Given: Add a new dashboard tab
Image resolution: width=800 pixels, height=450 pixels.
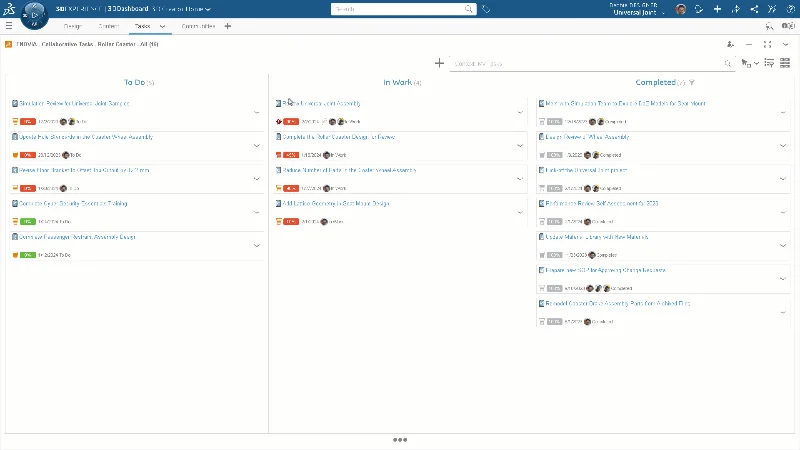Looking at the screenshot, I should [x=227, y=26].
